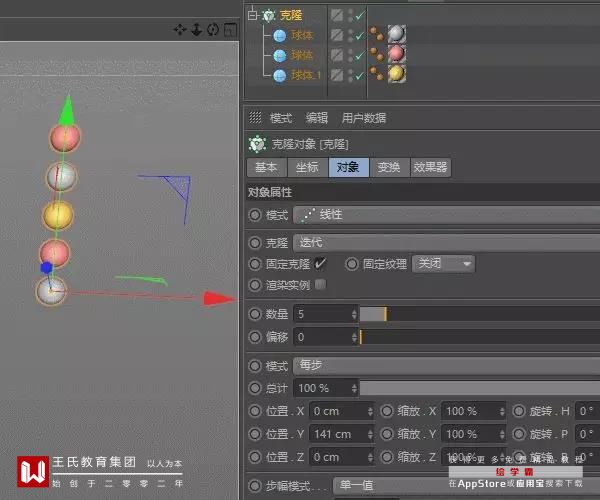Collapse the 克隆 tree hierarchy

pos(252,15)
